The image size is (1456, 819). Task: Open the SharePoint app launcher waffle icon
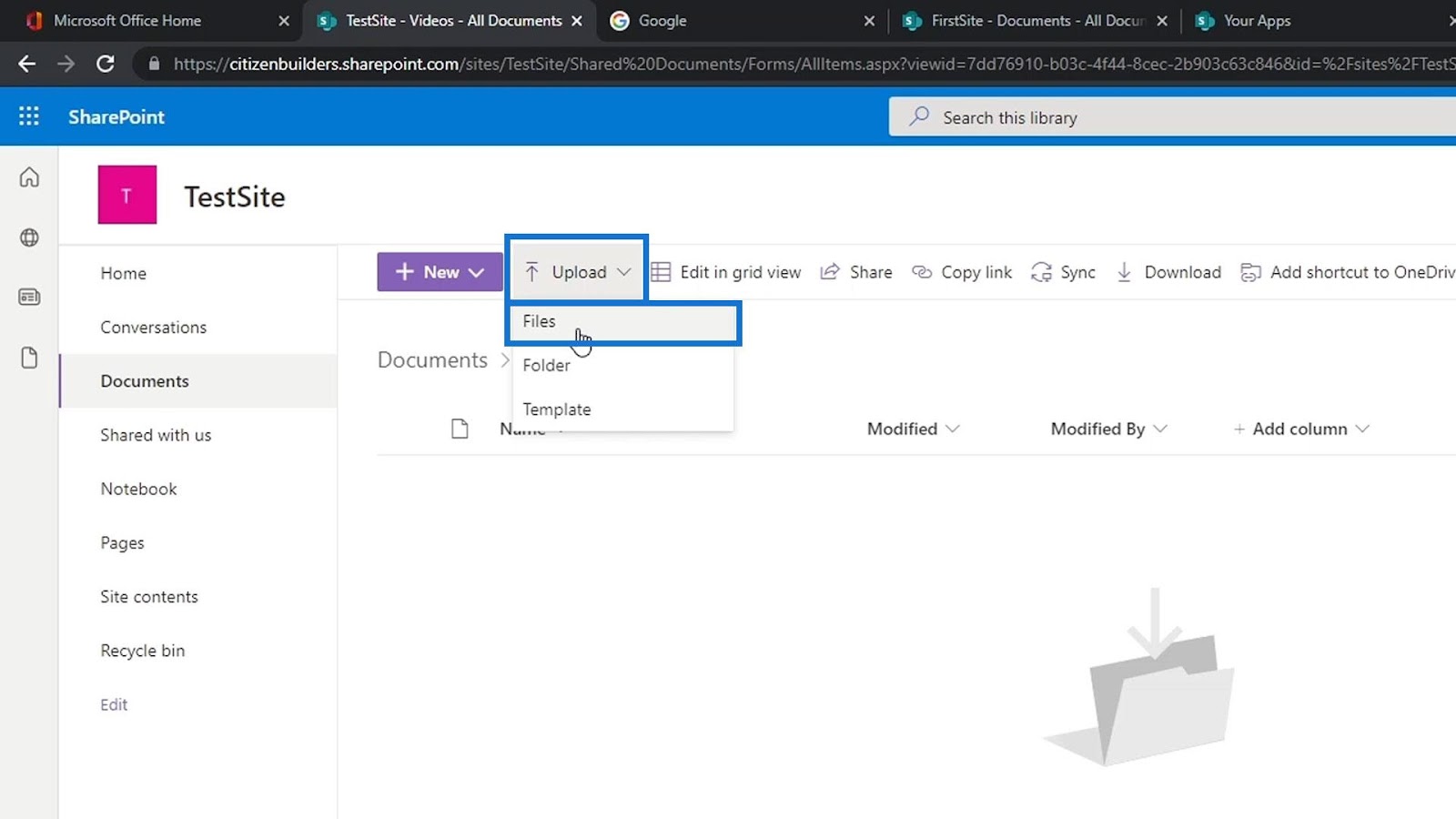(x=29, y=116)
